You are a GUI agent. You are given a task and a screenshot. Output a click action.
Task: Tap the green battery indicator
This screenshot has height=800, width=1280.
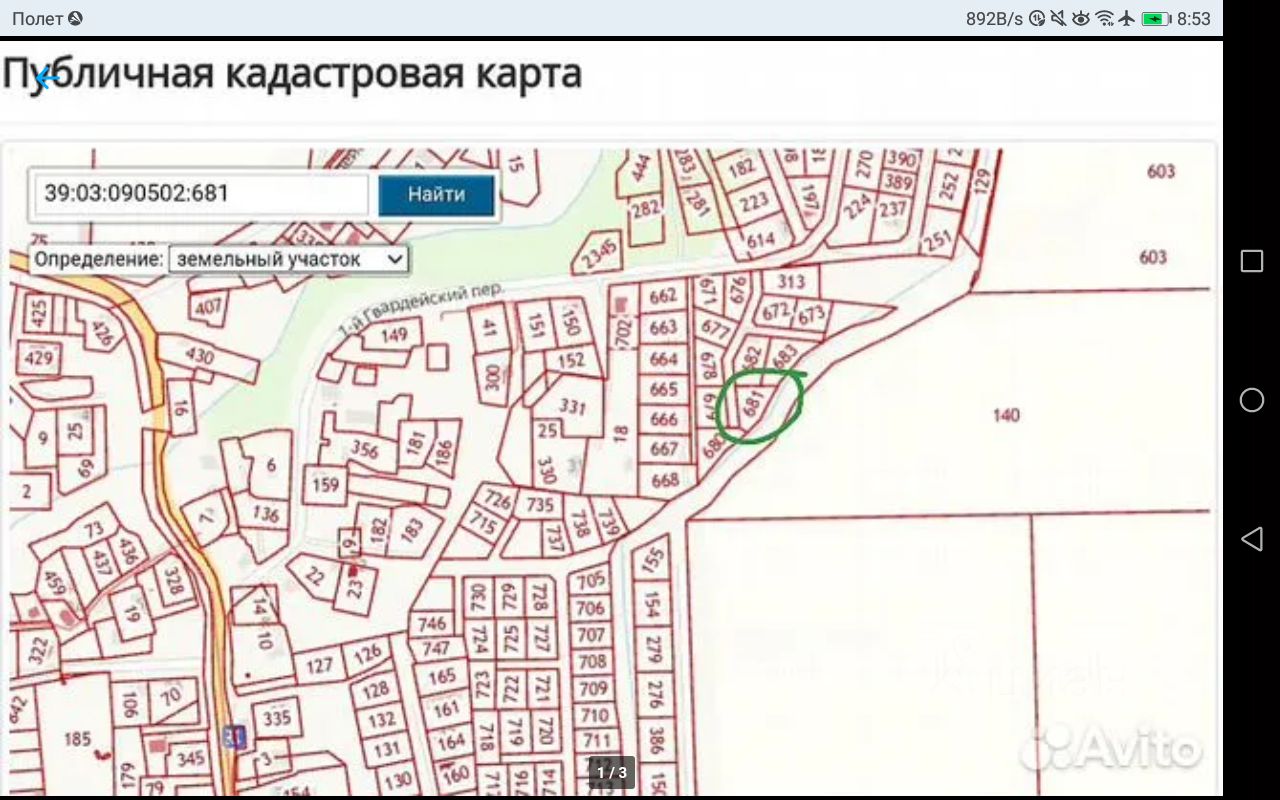click(1156, 18)
